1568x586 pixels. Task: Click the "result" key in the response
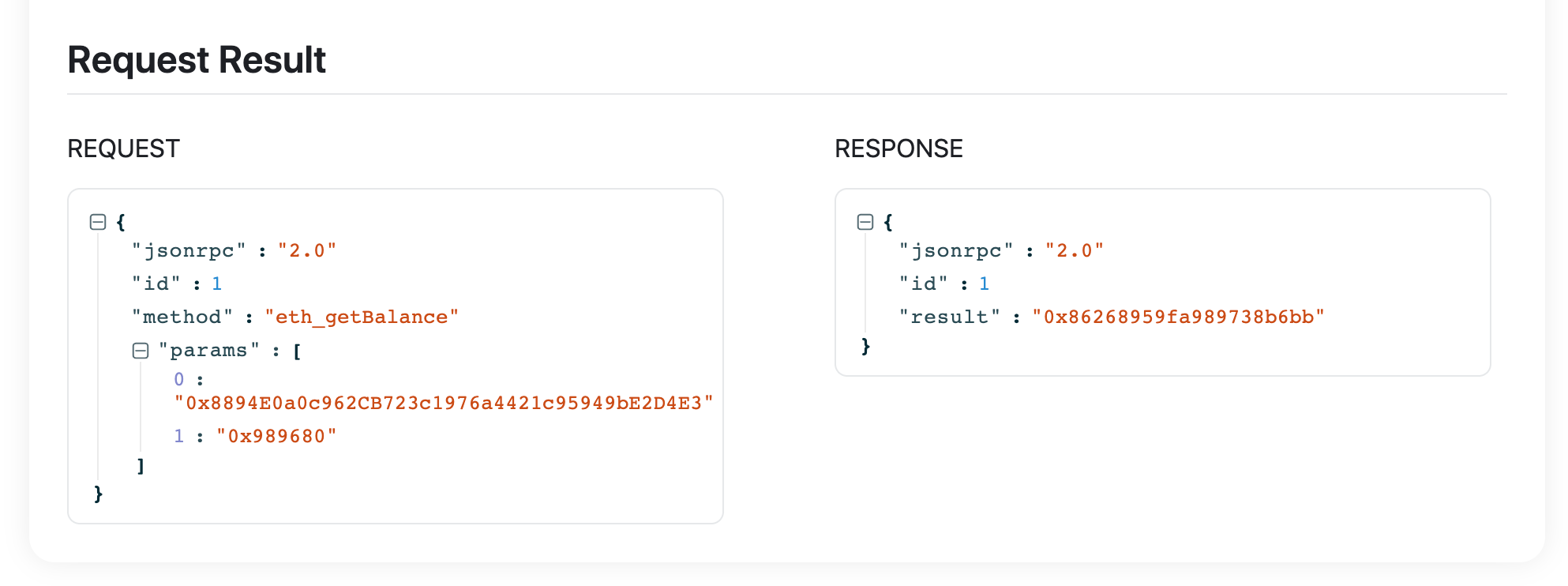[x=950, y=317]
